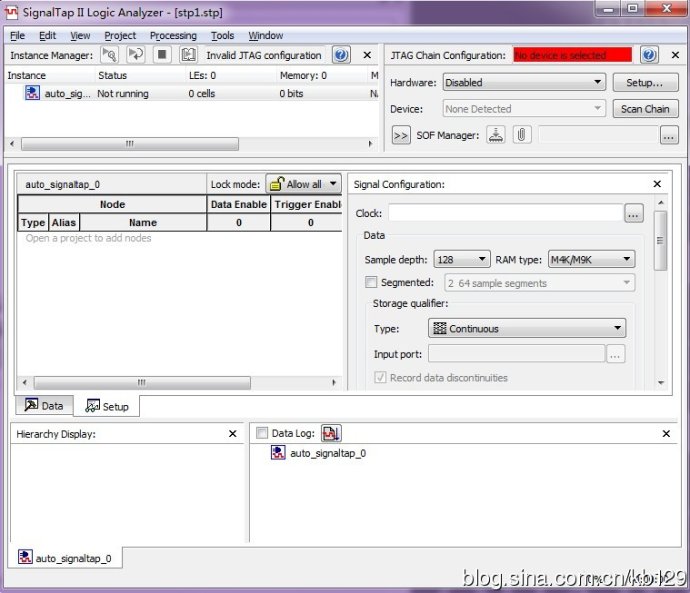Image resolution: width=690 pixels, height=593 pixels.
Task: Open the Tools menu
Action: (222, 36)
